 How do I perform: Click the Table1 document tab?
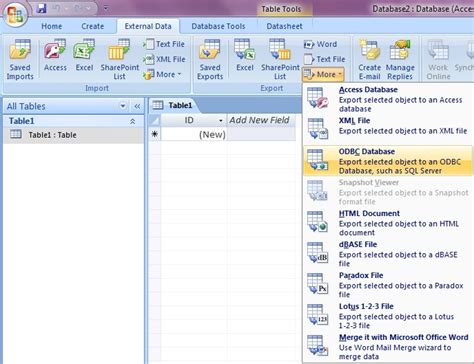tap(173, 106)
